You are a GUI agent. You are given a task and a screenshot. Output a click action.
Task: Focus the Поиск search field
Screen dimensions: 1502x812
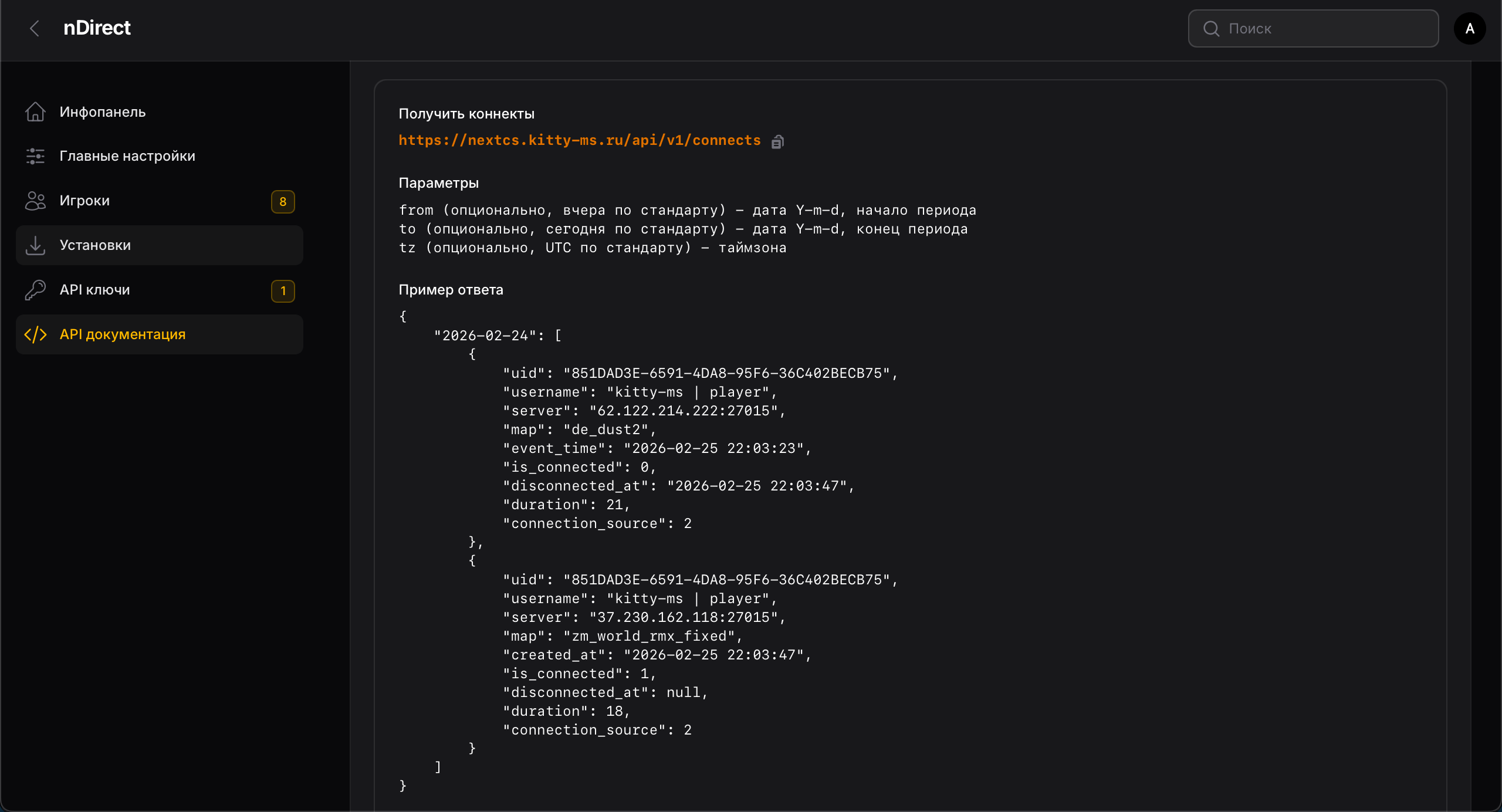tap(1326, 28)
